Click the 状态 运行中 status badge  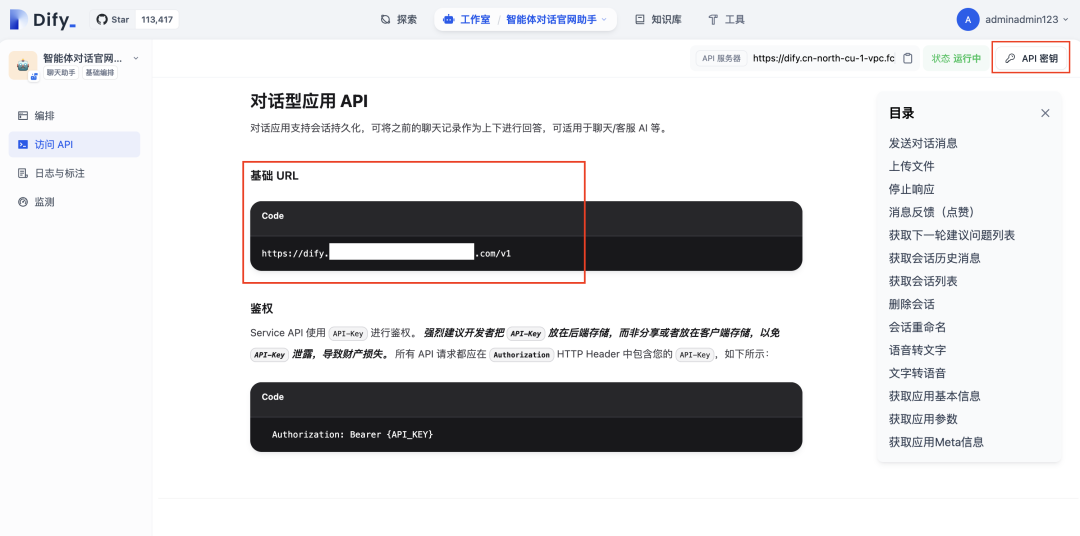(x=956, y=59)
